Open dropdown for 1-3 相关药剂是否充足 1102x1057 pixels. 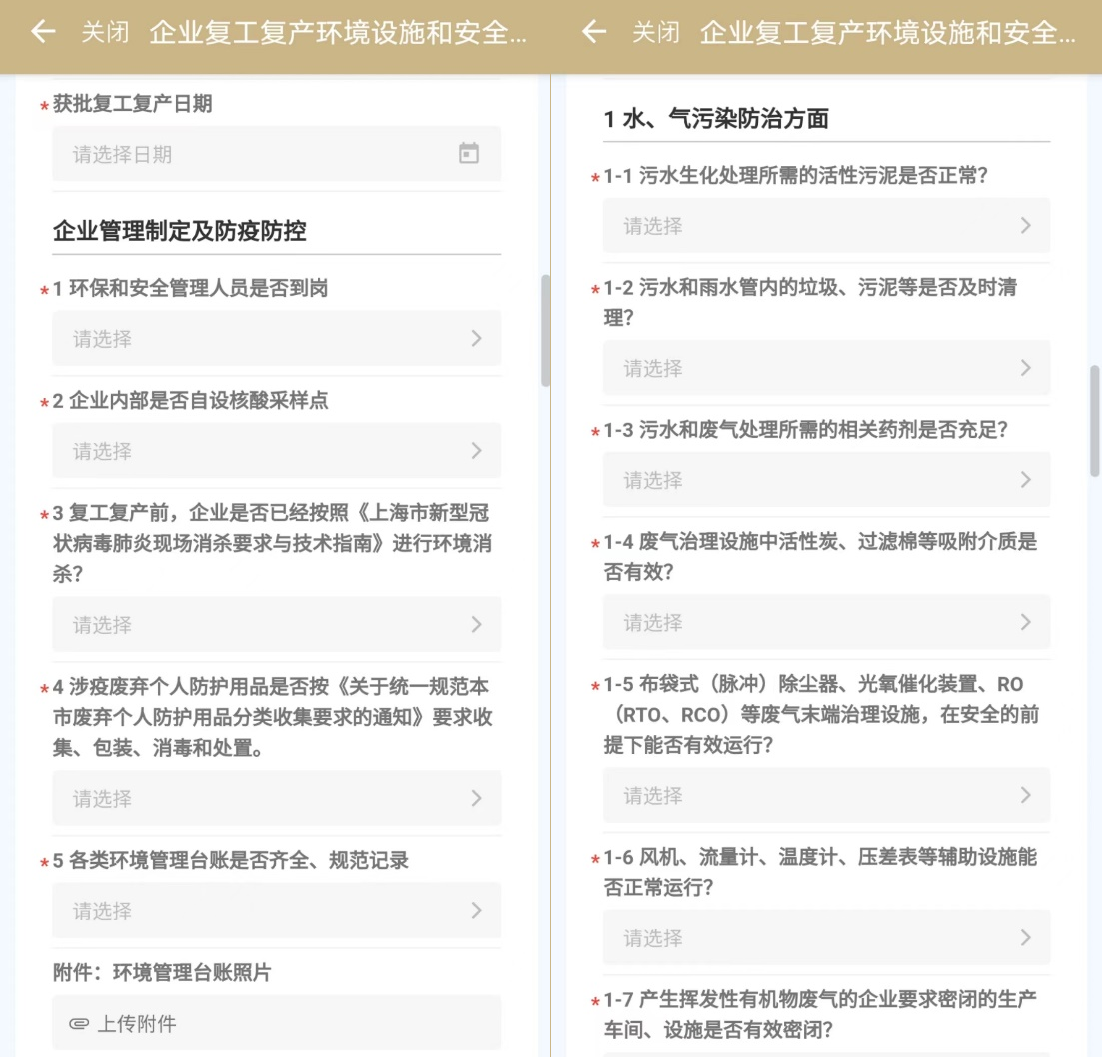click(826, 480)
